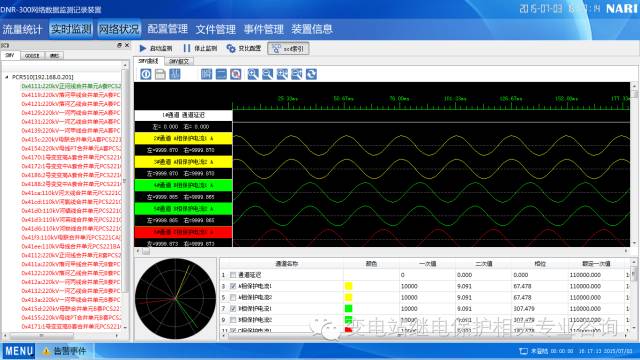640x360 pixels.
Task: Switch to the GOOSE tab in left panel
Action: point(32,56)
